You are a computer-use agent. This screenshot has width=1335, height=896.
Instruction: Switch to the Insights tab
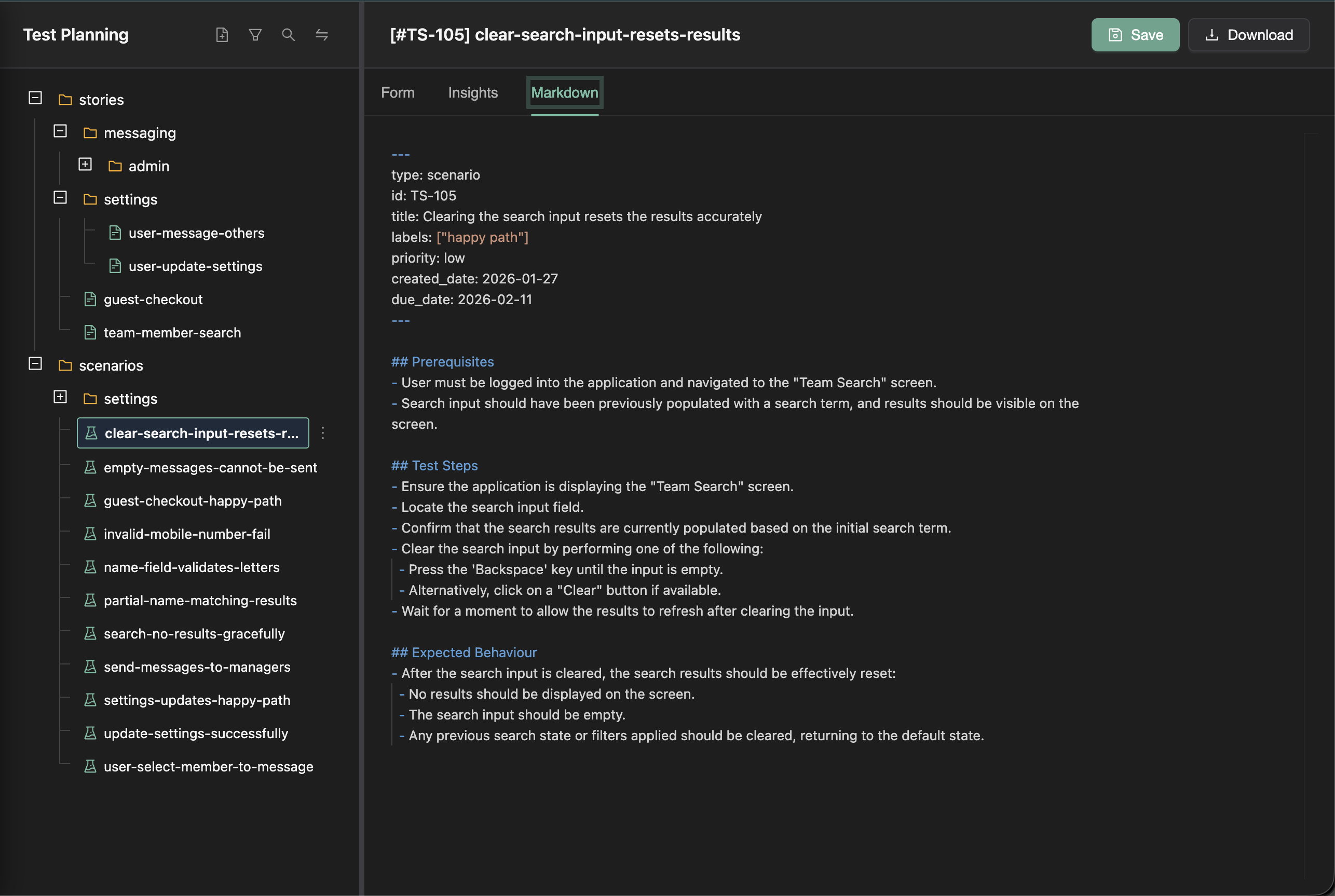point(472,92)
